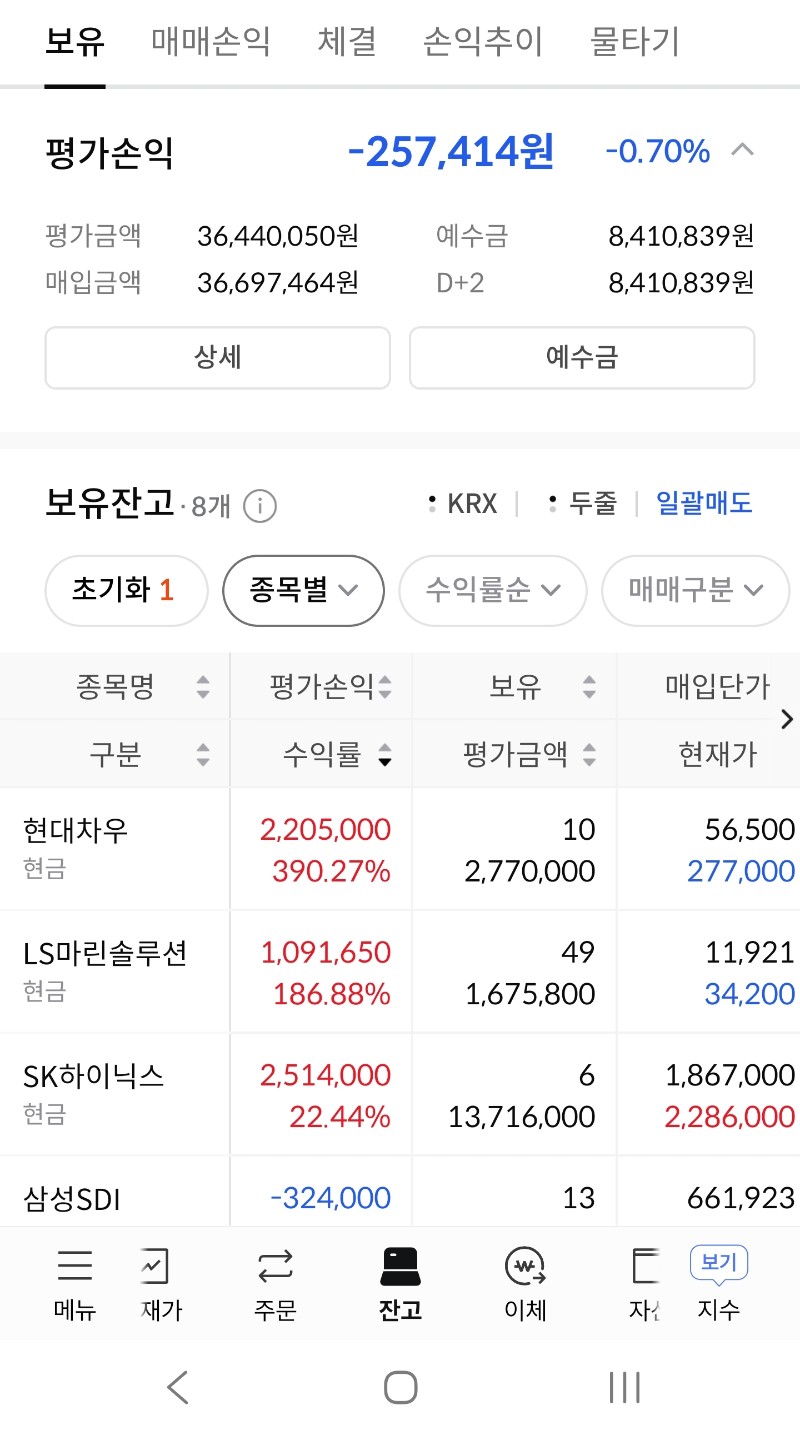Select the SK하이닉스 holding row
Viewport: 800px width, 1440px height.
tap(400, 1094)
